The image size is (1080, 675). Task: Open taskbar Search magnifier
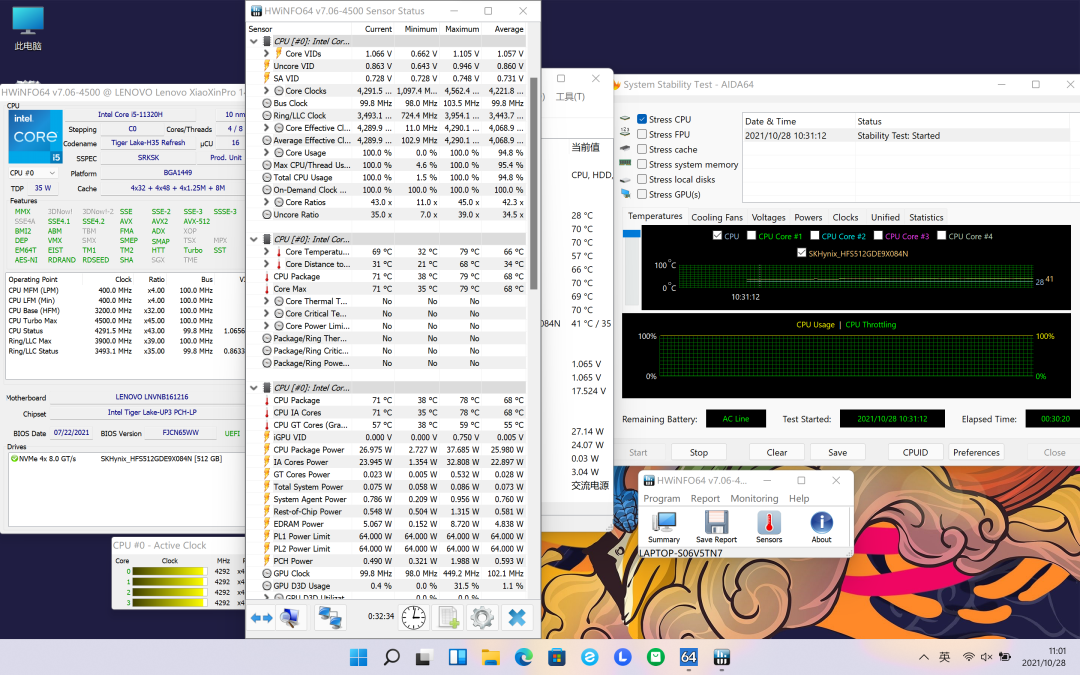pyautogui.click(x=391, y=657)
